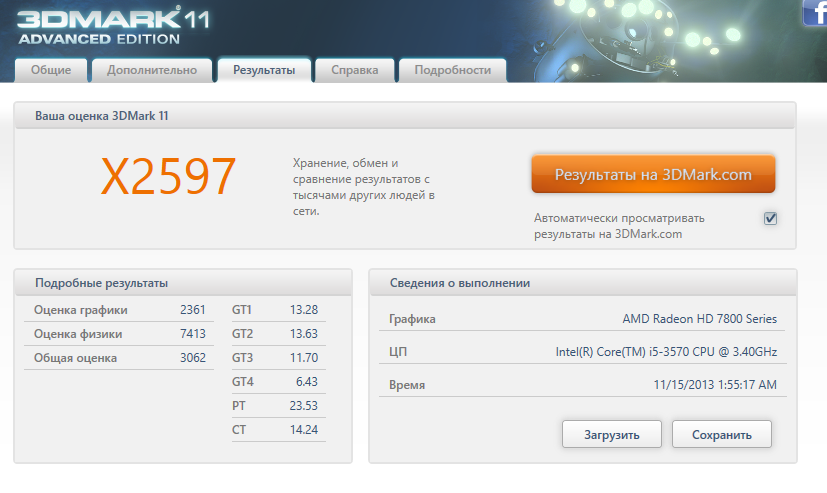Click the X2597 score value
The height and width of the screenshot is (493, 827).
tap(168, 177)
